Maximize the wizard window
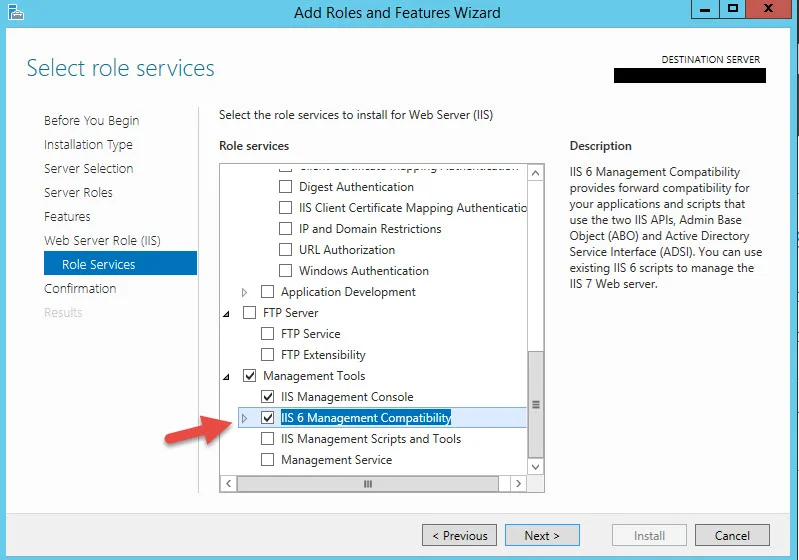 (733, 9)
